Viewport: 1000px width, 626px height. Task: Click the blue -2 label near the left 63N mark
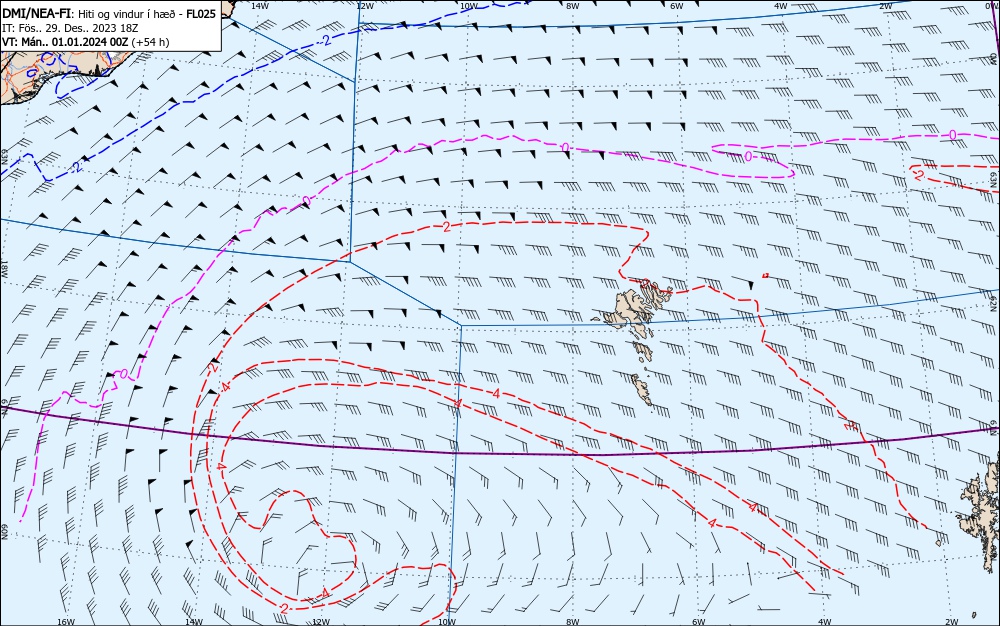pyautogui.click(x=75, y=167)
